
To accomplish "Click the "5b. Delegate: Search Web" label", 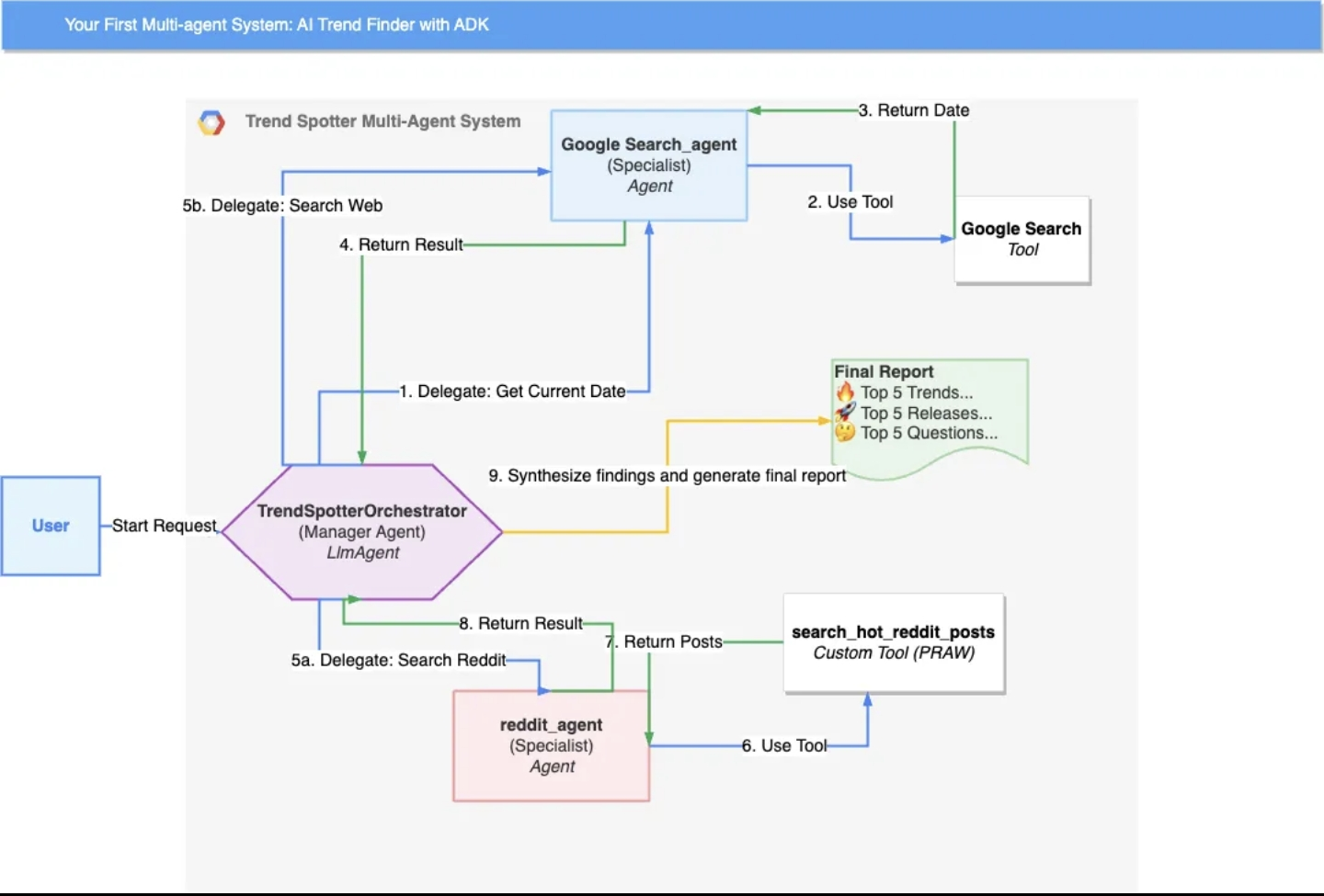I will point(282,206).
